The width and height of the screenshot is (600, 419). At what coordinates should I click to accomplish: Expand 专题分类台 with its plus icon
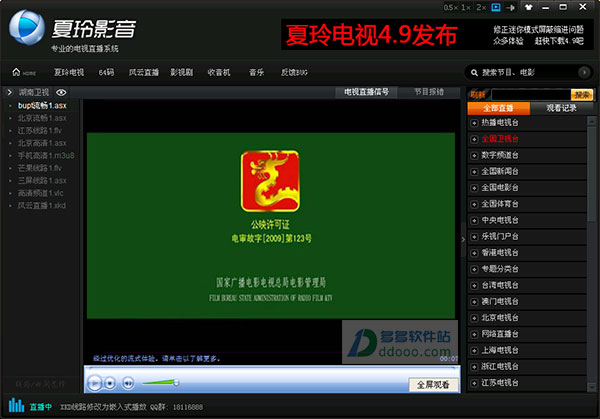(474, 269)
